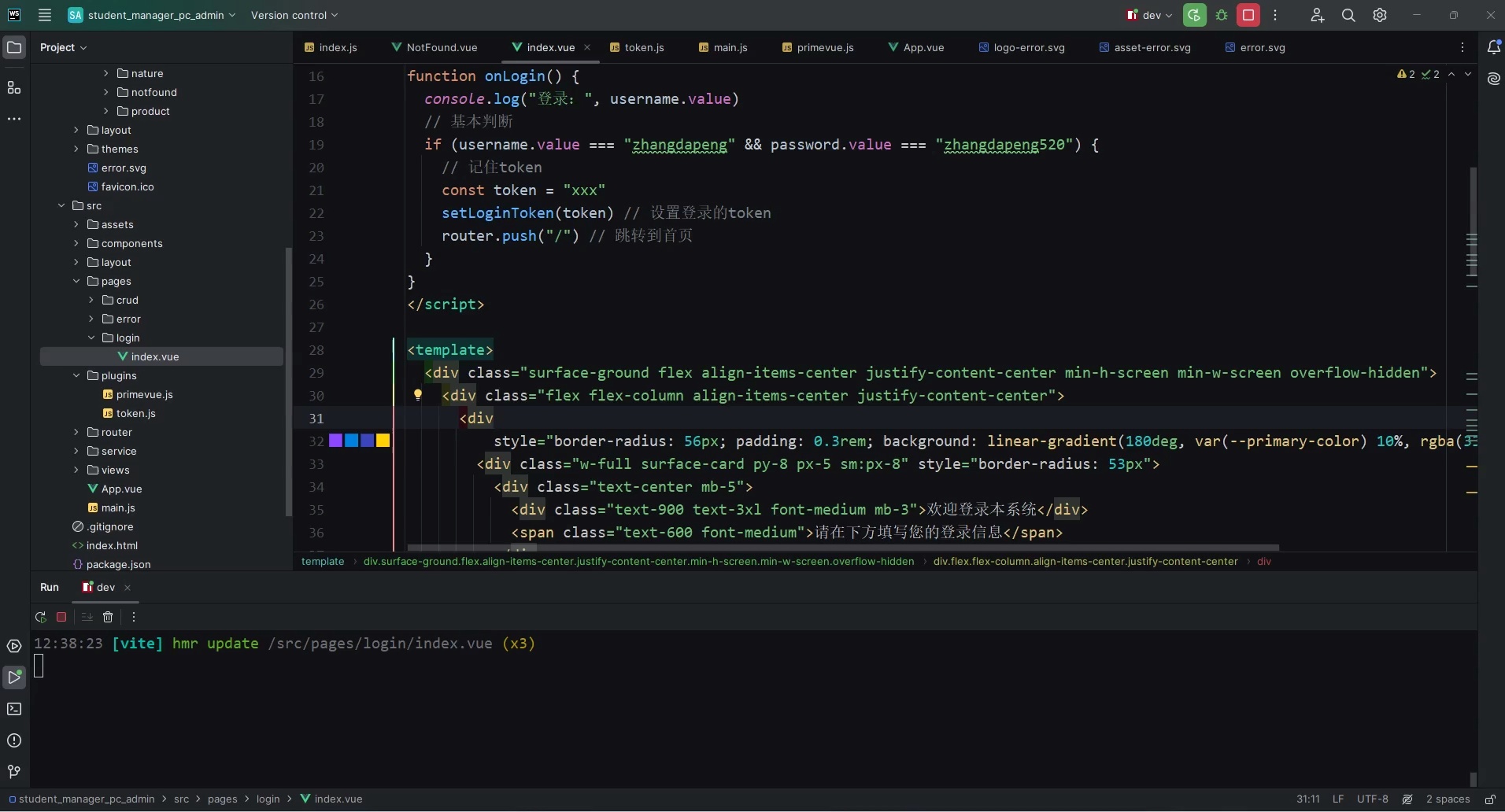Click the Clear console trash icon
Viewport: 1505px width, 812px height.
[108, 617]
